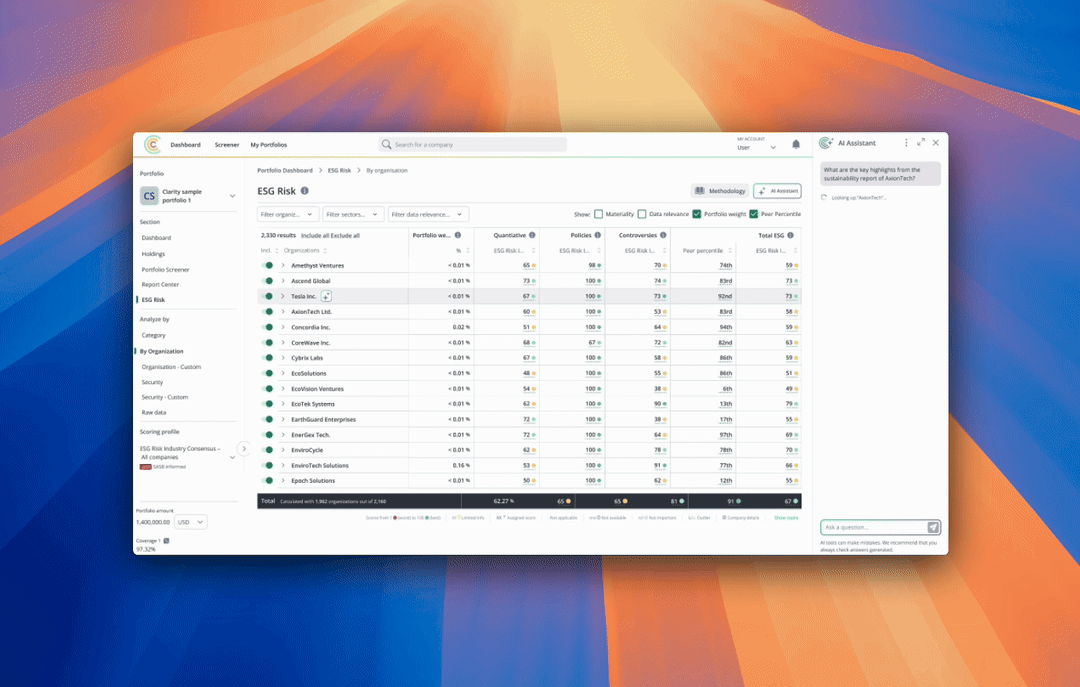Click the notification bell icon
Viewport: 1080px width, 687px height.
click(796, 145)
